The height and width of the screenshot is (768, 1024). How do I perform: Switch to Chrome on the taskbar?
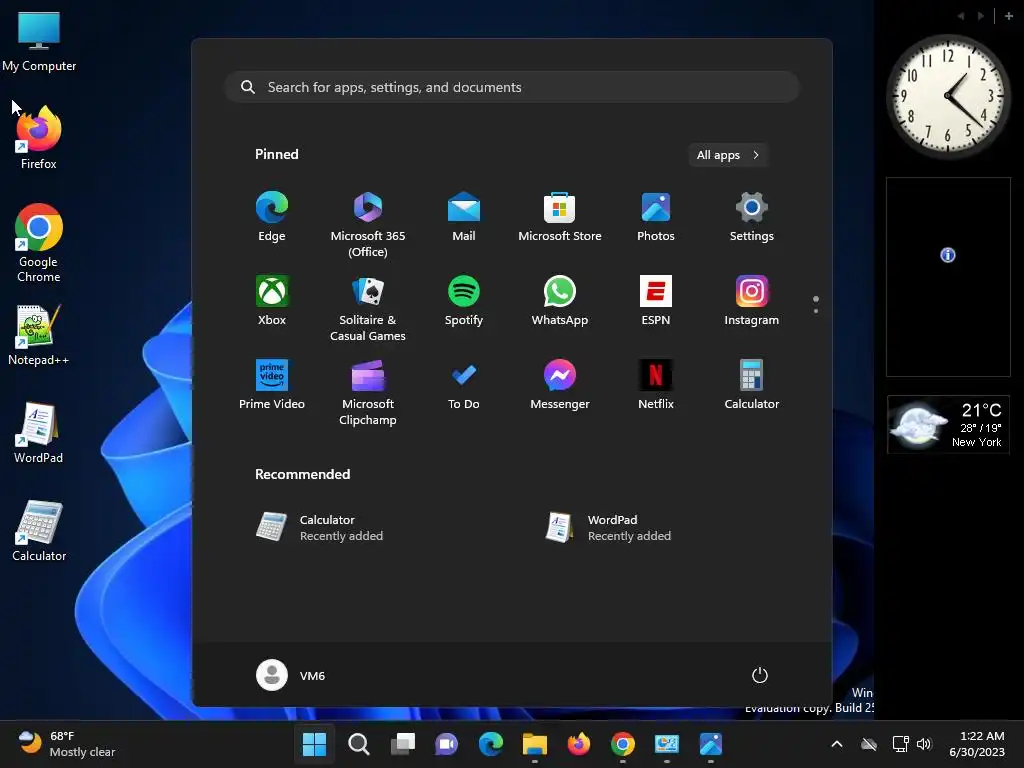(x=623, y=744)
